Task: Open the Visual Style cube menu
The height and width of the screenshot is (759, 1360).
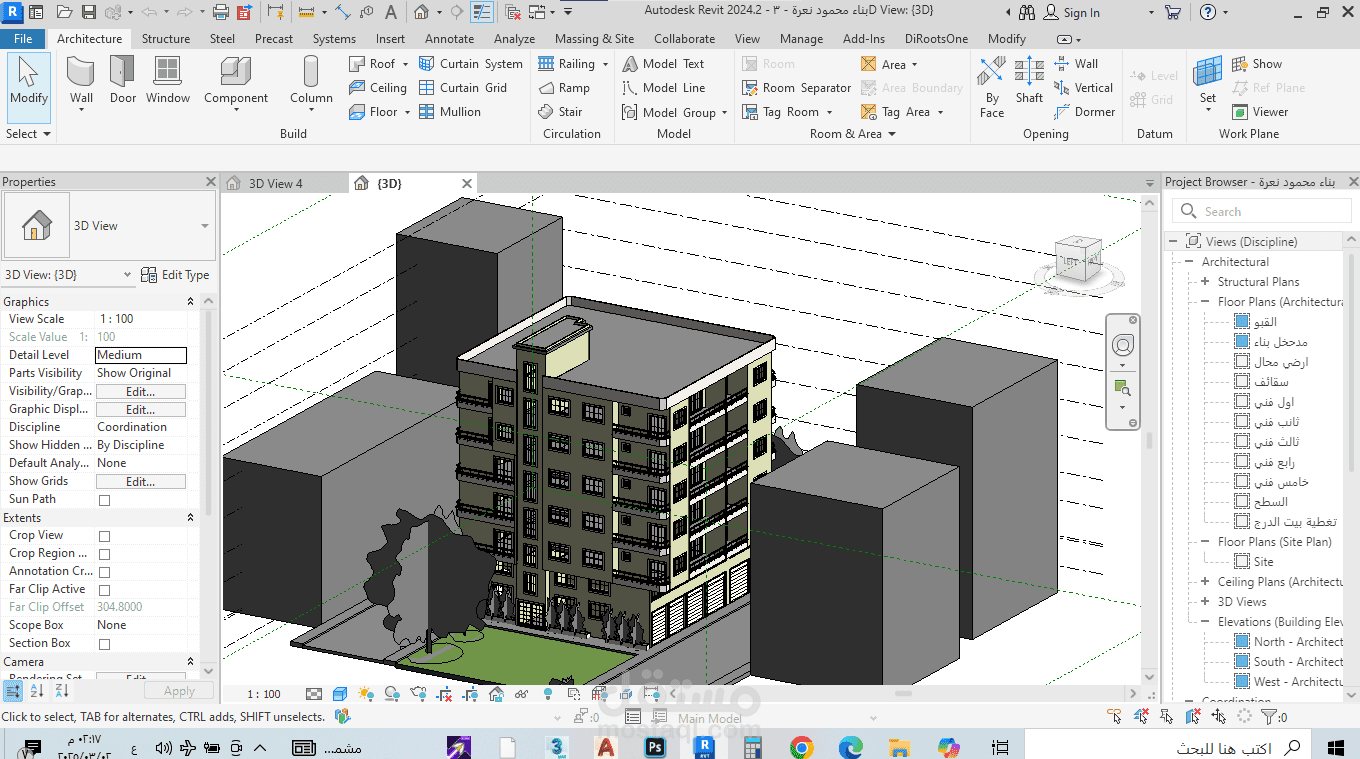Action: click(x=340, y=694)
